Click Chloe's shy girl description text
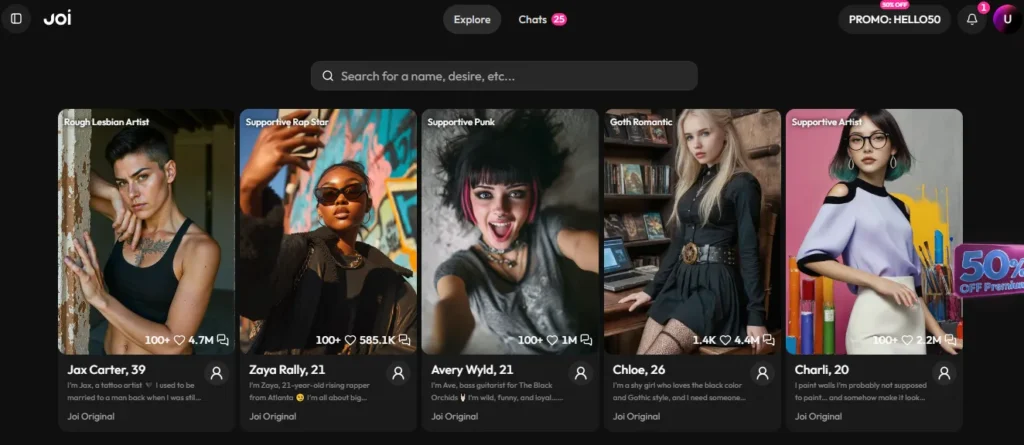This screenshot has width=1024, height=445. (x=679, y=391)
